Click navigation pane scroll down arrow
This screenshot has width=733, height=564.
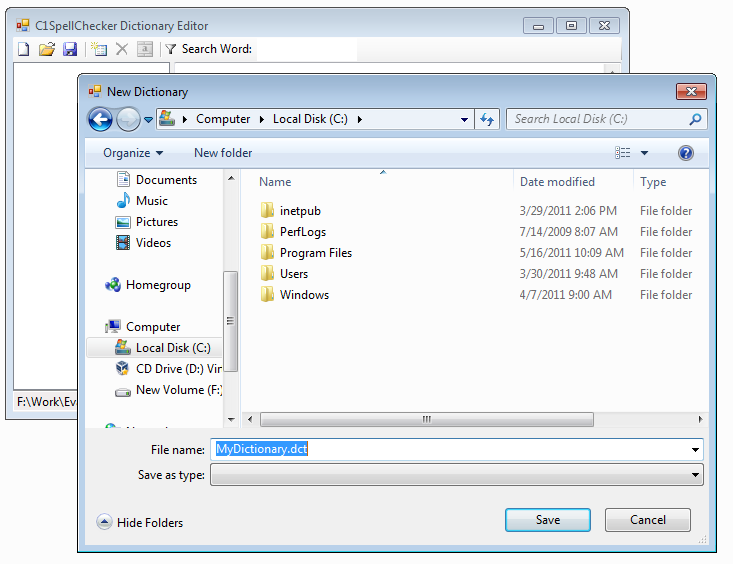point(231,419)
